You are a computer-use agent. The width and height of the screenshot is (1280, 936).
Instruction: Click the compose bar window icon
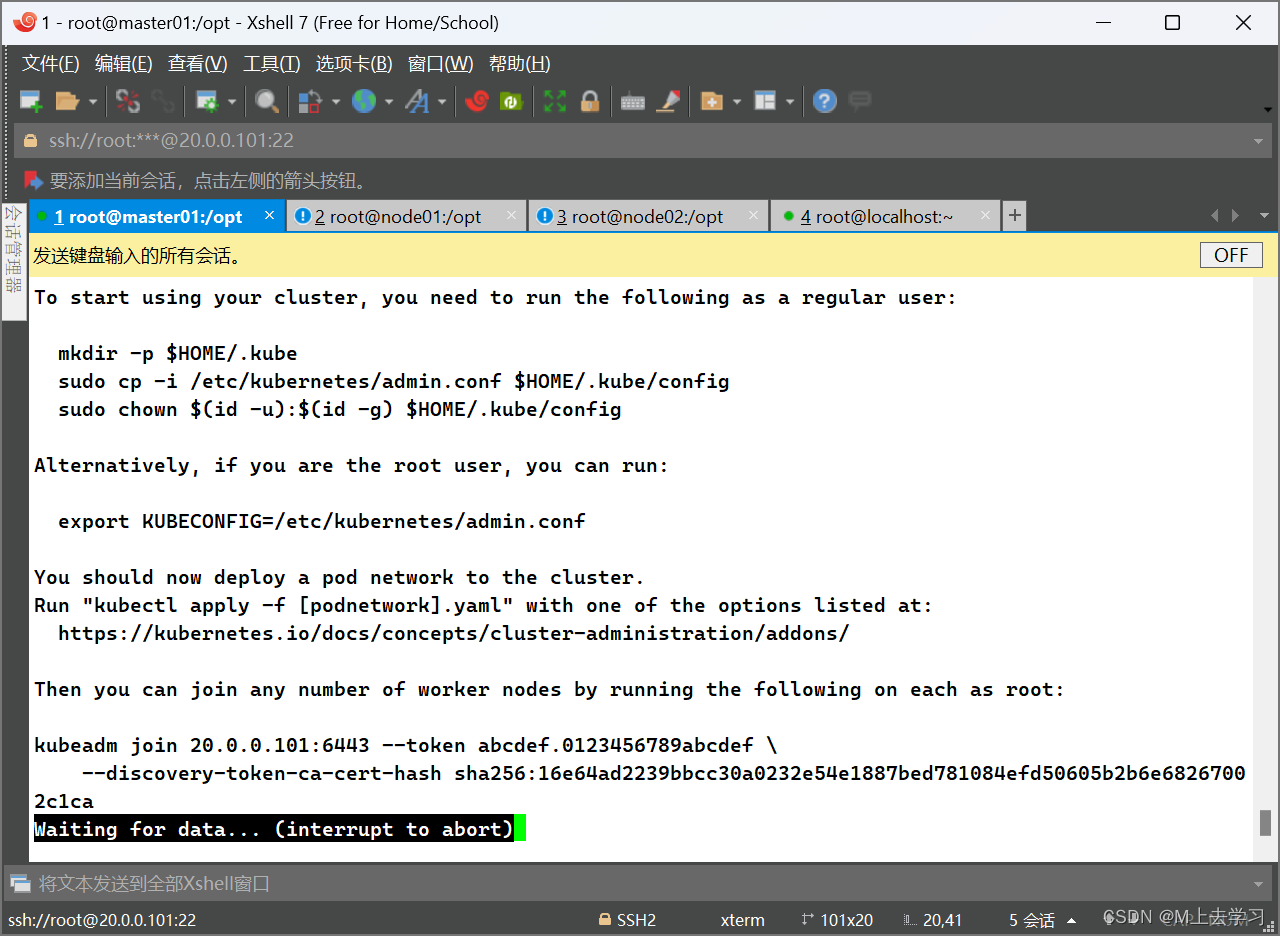coord(20,884)
